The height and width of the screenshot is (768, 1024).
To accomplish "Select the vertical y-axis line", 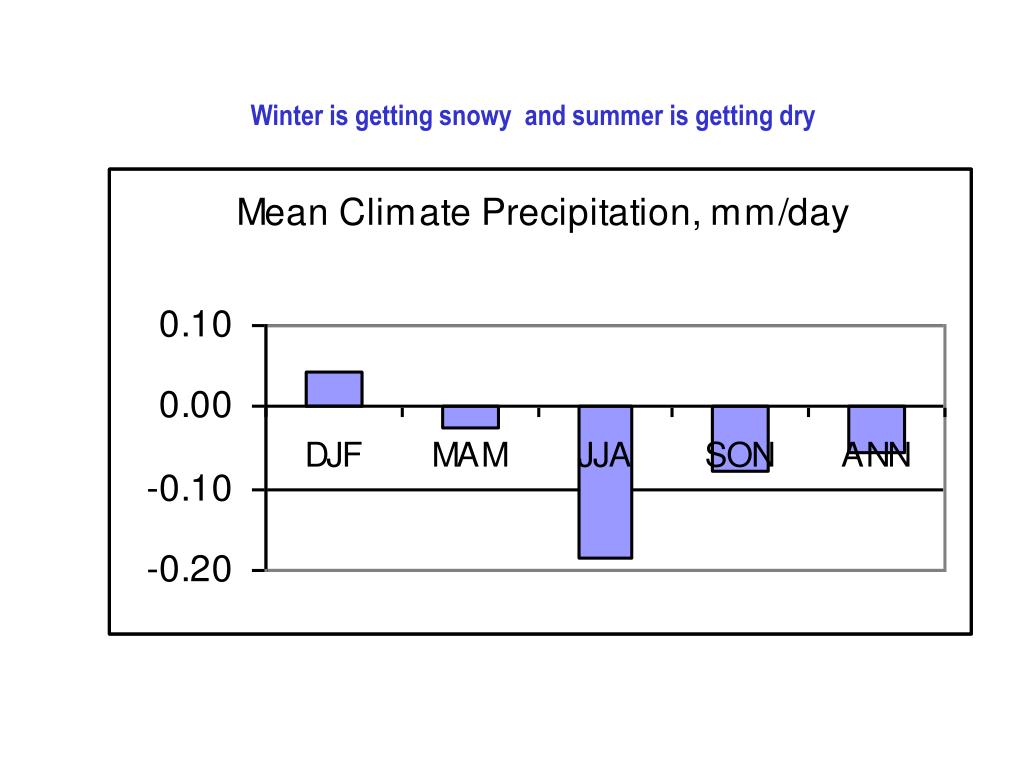I will click(x=266, y=447).
